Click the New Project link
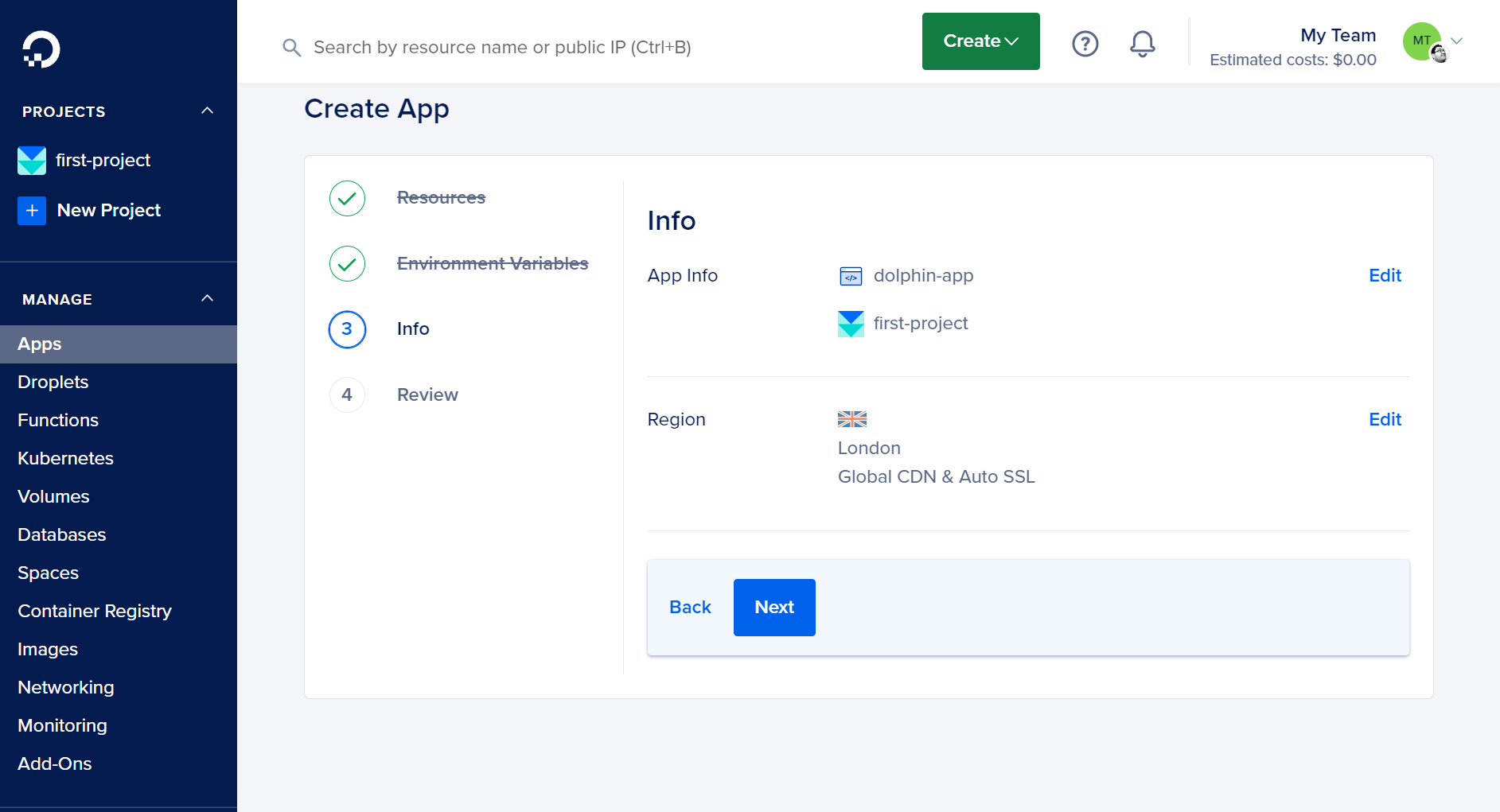Viewport: 1500px width, 812px height. point(109,211)
